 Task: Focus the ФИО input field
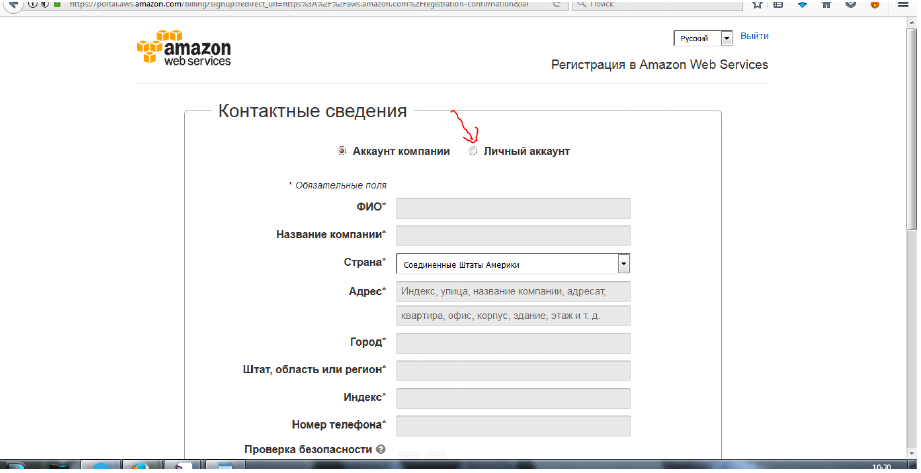513,209
